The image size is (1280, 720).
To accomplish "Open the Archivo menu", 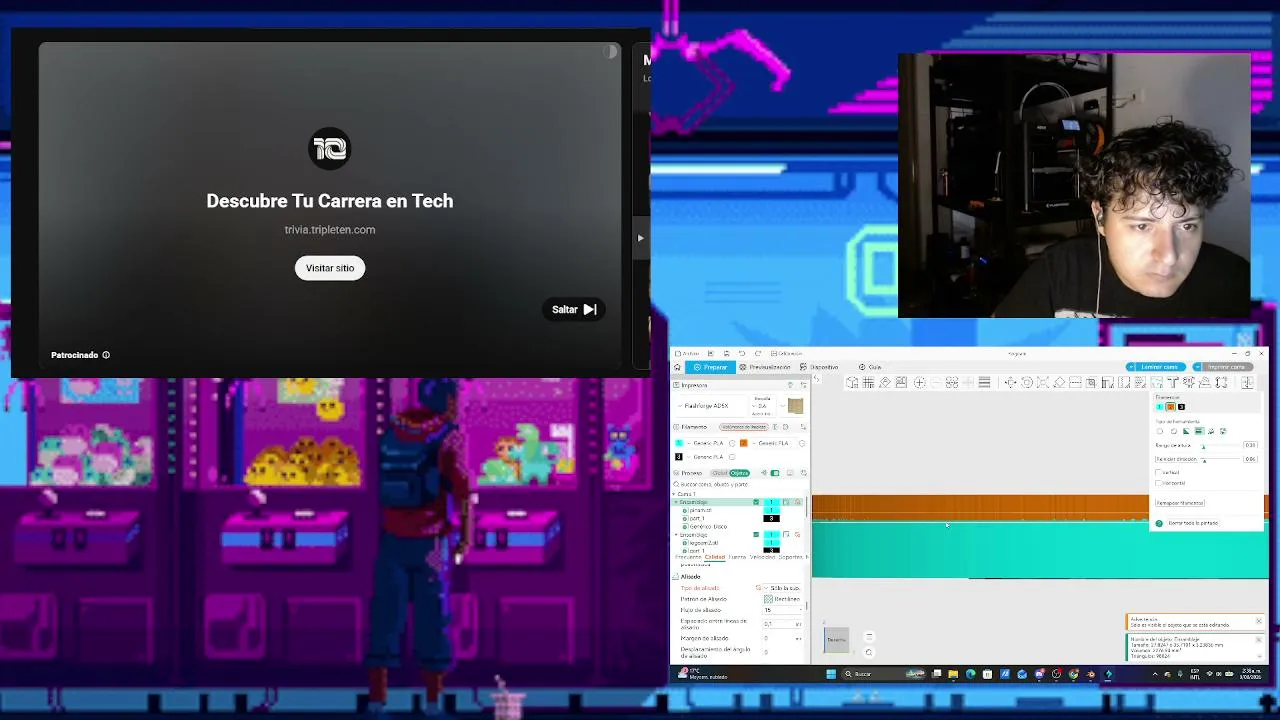I will click(x=688, y=353).
